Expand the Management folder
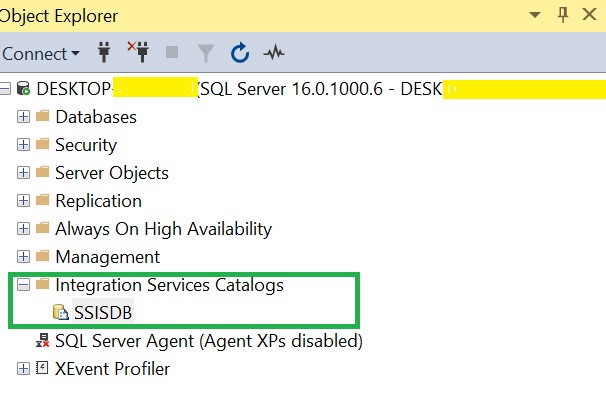Screen dimensions: 606x415 pos(23,256)
